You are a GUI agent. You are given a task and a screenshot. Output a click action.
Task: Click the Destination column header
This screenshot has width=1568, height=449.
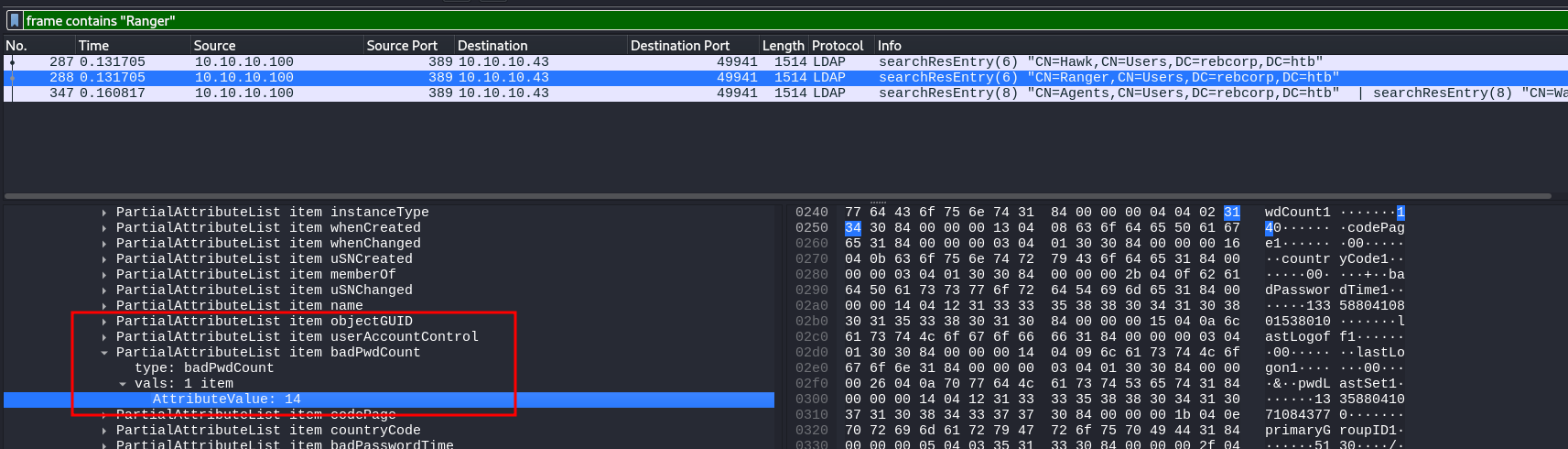(x=492, y=45)
